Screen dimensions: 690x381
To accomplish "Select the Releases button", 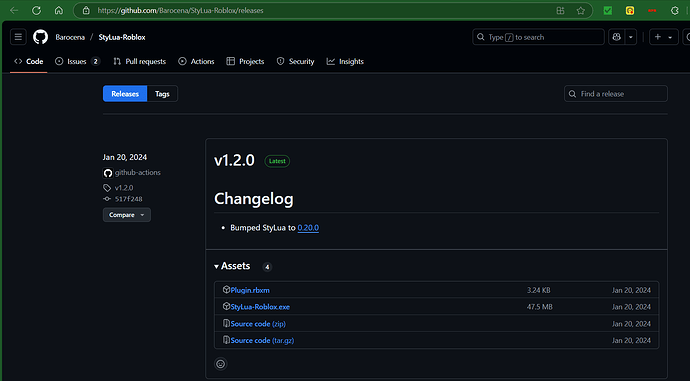I will point(125,94).
